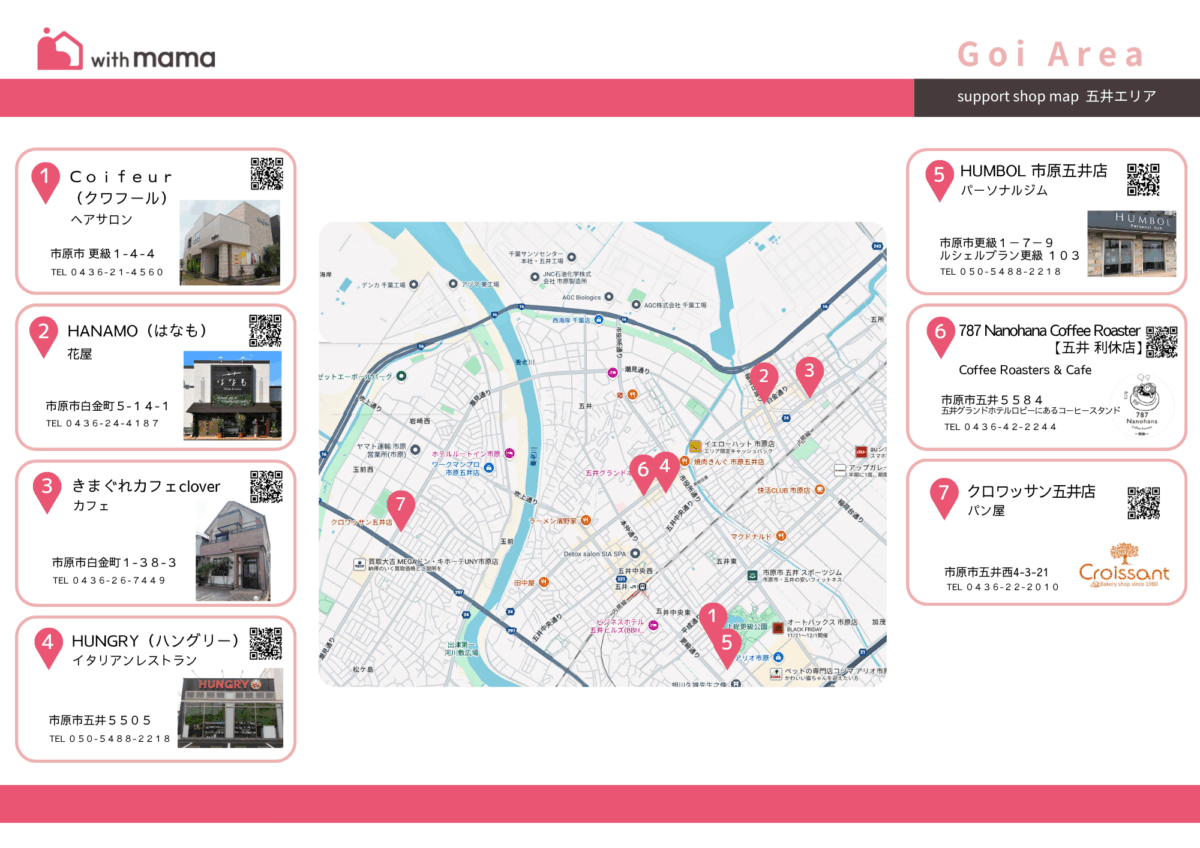Click the QR code in the Coifeur card

(266, 174)
